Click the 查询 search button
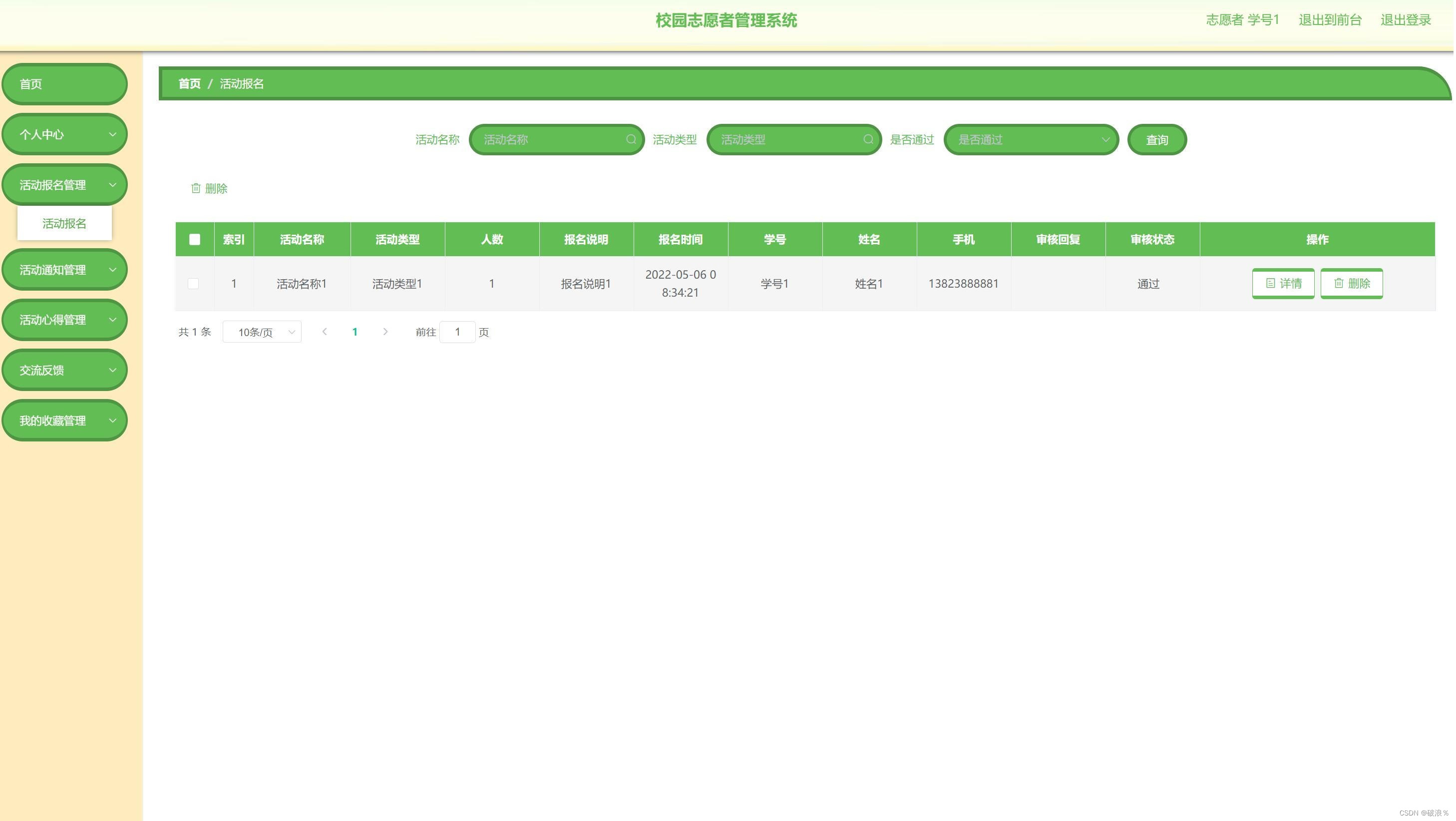1456x821 pixels. pyautogui.click(x=1156, y=140)
